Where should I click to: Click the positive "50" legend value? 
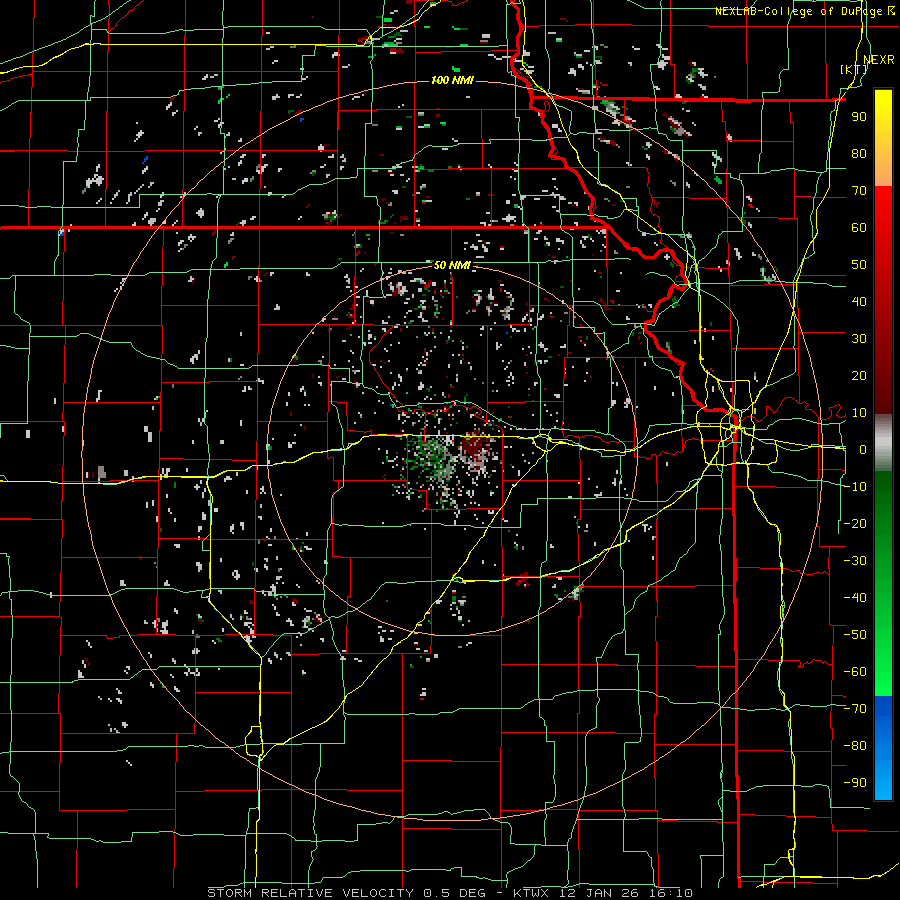[859, 265]
